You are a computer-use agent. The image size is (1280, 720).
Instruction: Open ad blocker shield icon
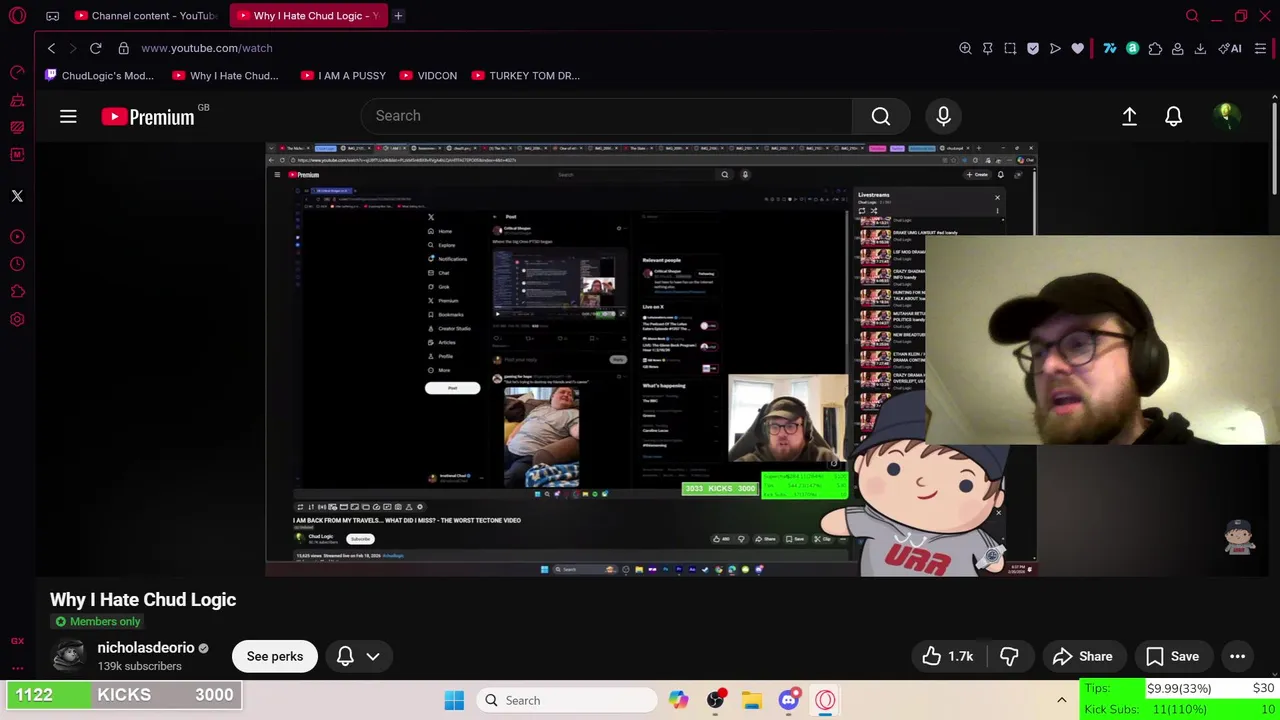click(1033, 48)
